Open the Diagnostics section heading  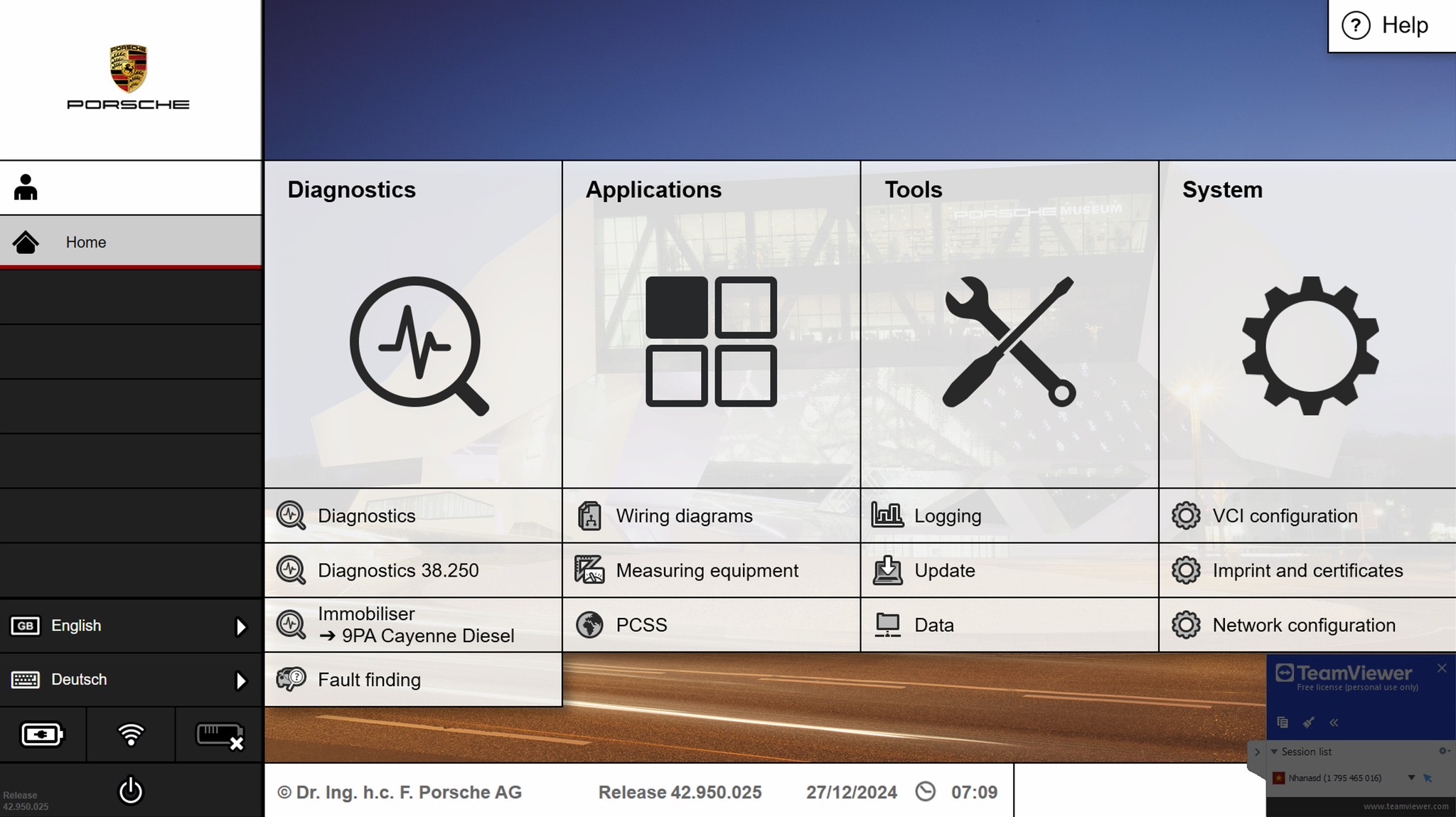(351, 190)
